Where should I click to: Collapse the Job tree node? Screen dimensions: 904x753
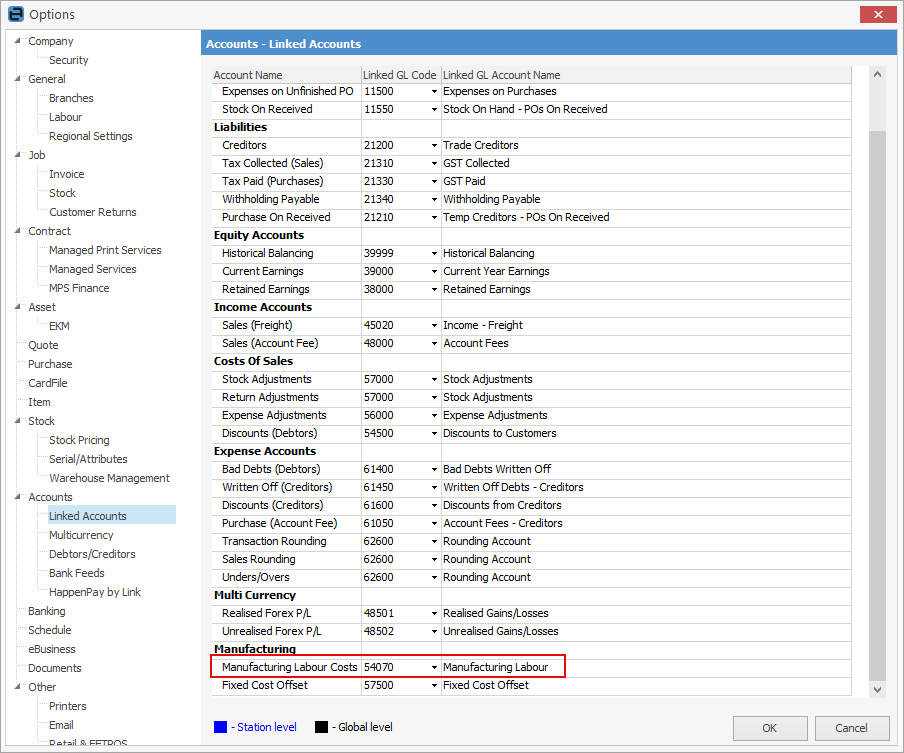18,155
